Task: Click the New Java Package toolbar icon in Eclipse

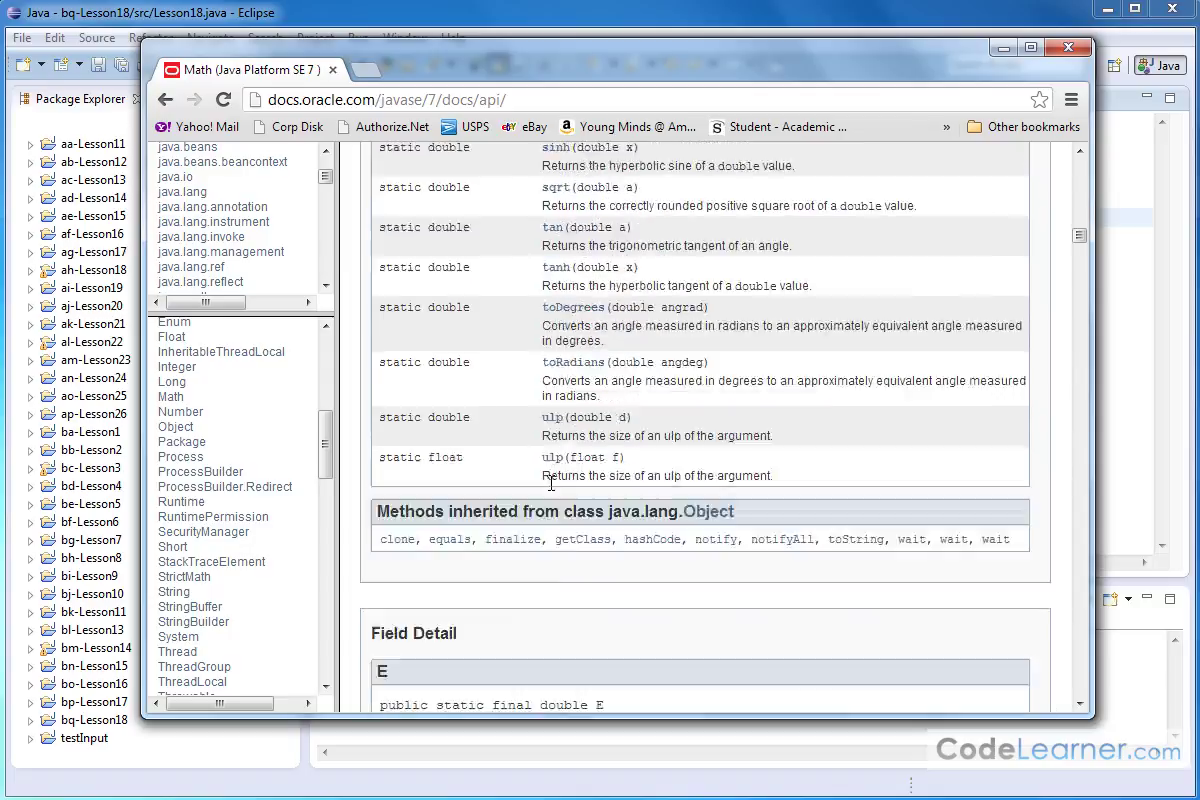Action: (61, 65)
